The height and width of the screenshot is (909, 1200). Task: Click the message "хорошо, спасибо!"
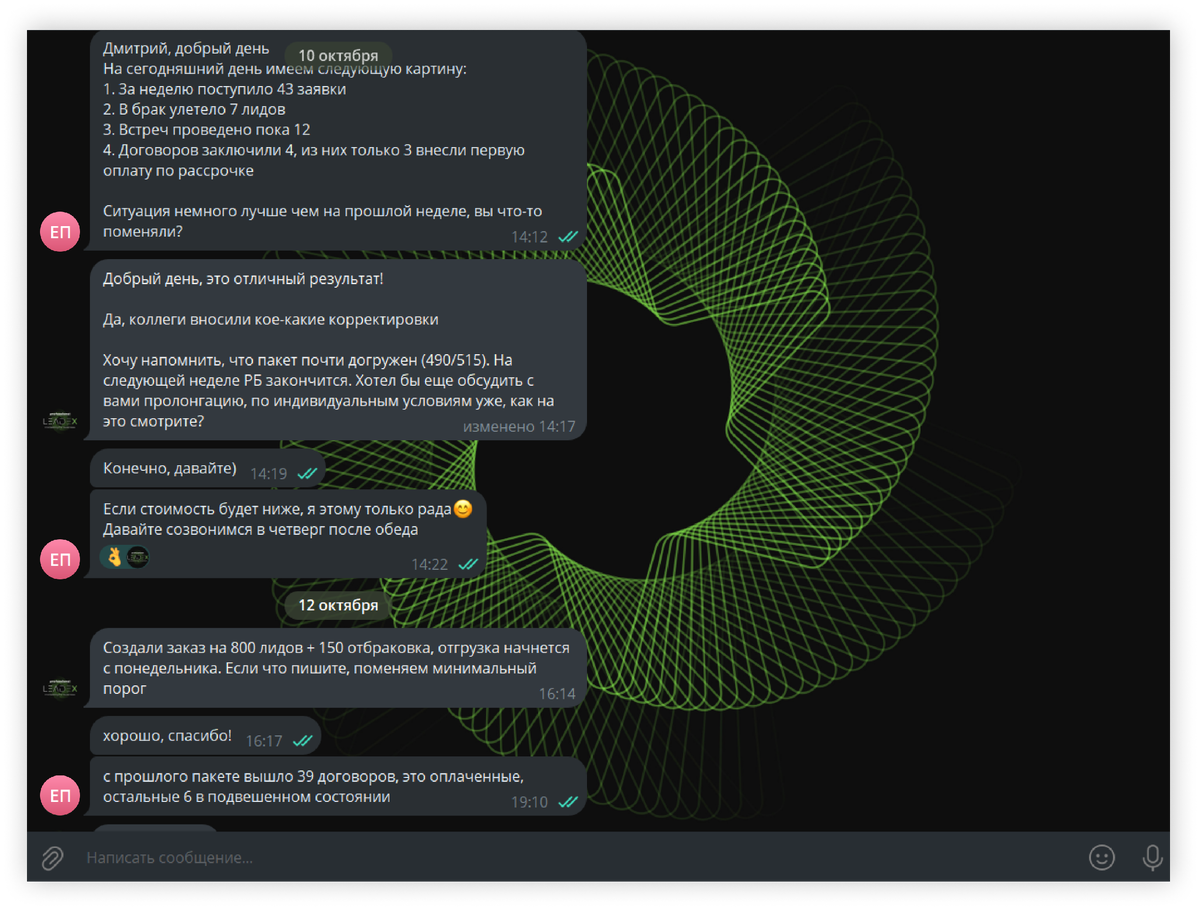coord(206,736)
